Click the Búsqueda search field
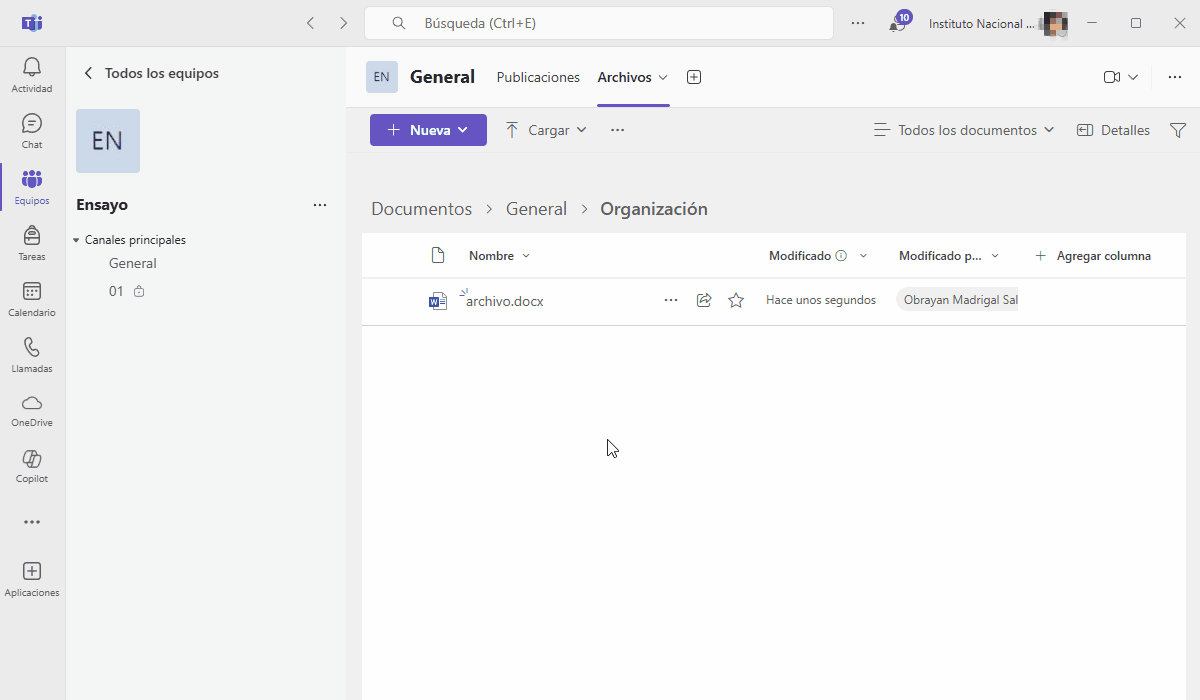The width and height of the screenshot is (1200, 700). pos(598,23)
